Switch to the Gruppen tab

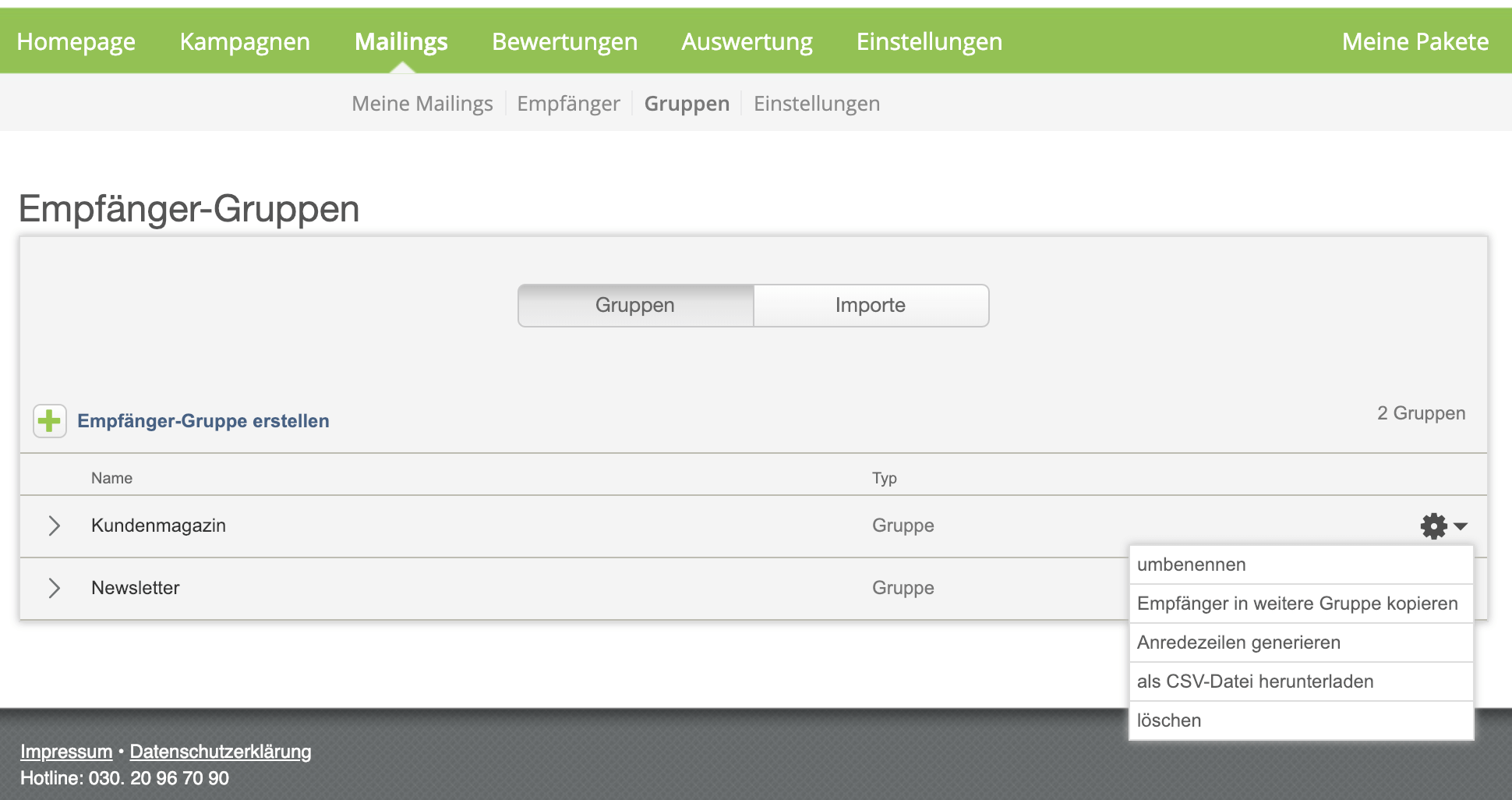634,305
